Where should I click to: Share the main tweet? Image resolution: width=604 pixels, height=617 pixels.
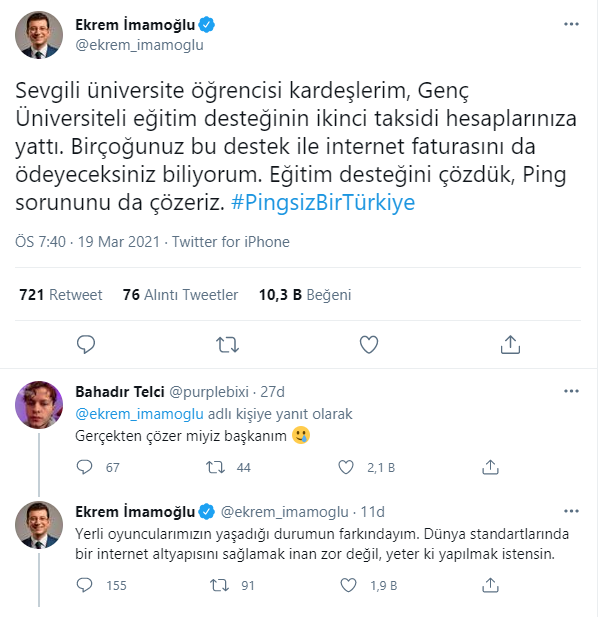point(510,345)
